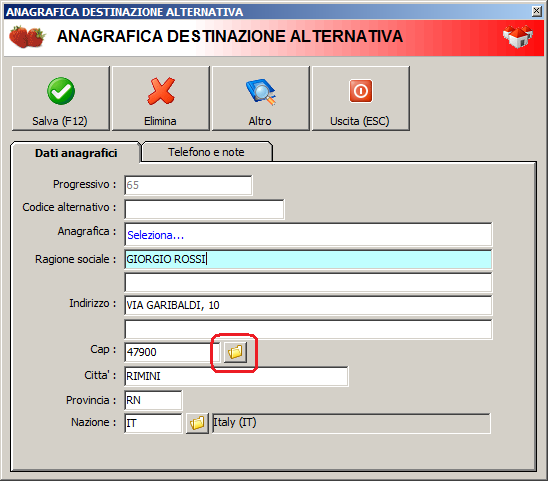Click the Nazione code field containing IT

point(153,423)
